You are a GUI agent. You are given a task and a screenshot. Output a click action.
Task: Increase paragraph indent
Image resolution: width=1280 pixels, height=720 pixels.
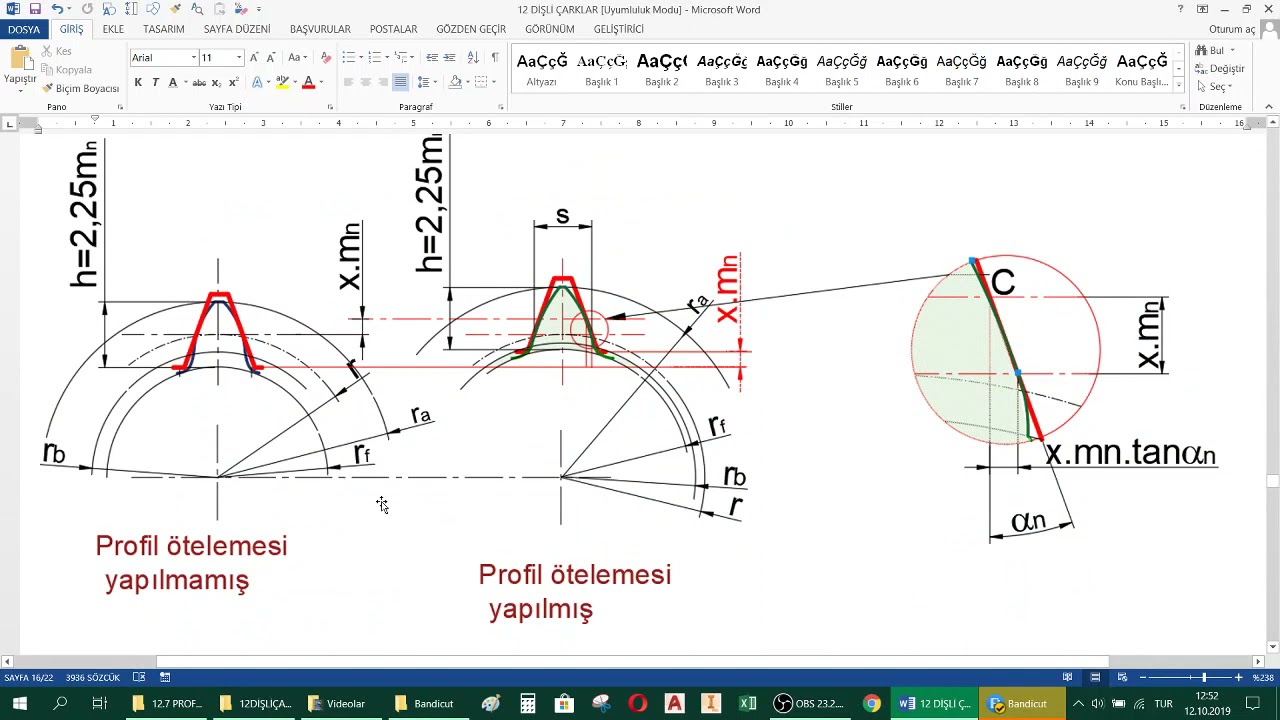[x=449, y=58]
